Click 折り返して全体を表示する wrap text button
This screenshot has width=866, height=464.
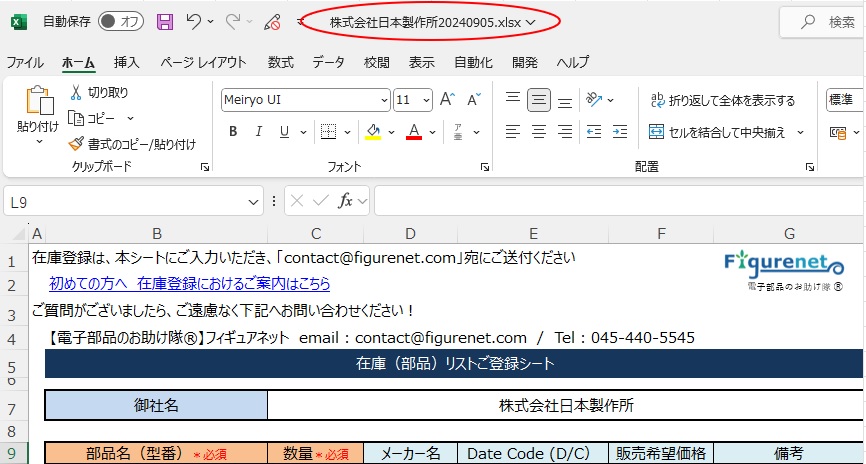722,100
